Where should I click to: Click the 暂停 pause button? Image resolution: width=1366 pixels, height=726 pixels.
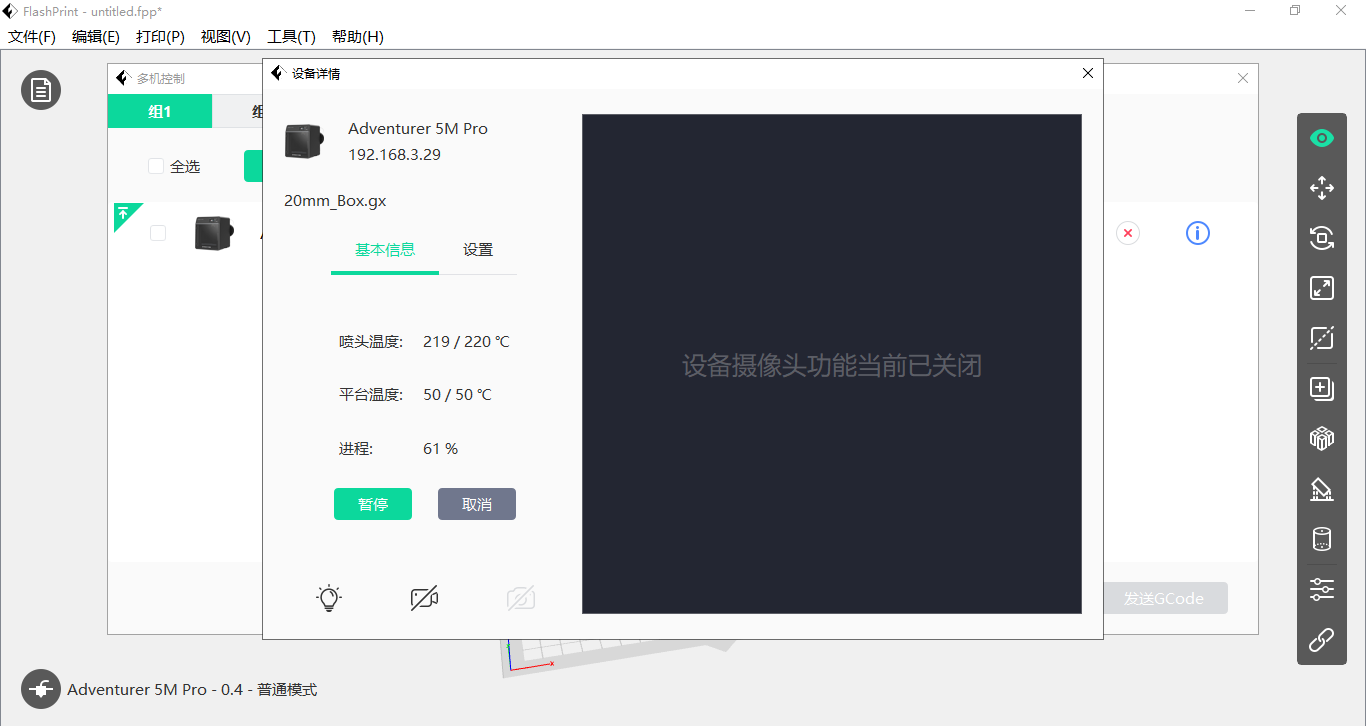[373, 504]
